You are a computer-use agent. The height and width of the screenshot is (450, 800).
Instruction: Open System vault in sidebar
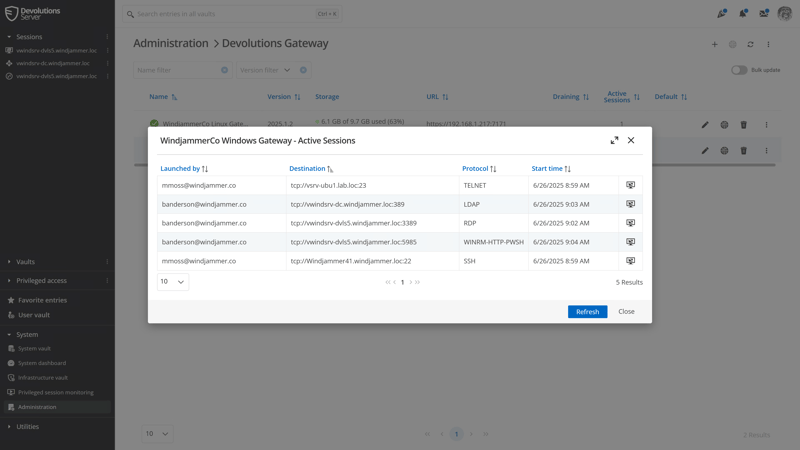click(x=34, y=348)
